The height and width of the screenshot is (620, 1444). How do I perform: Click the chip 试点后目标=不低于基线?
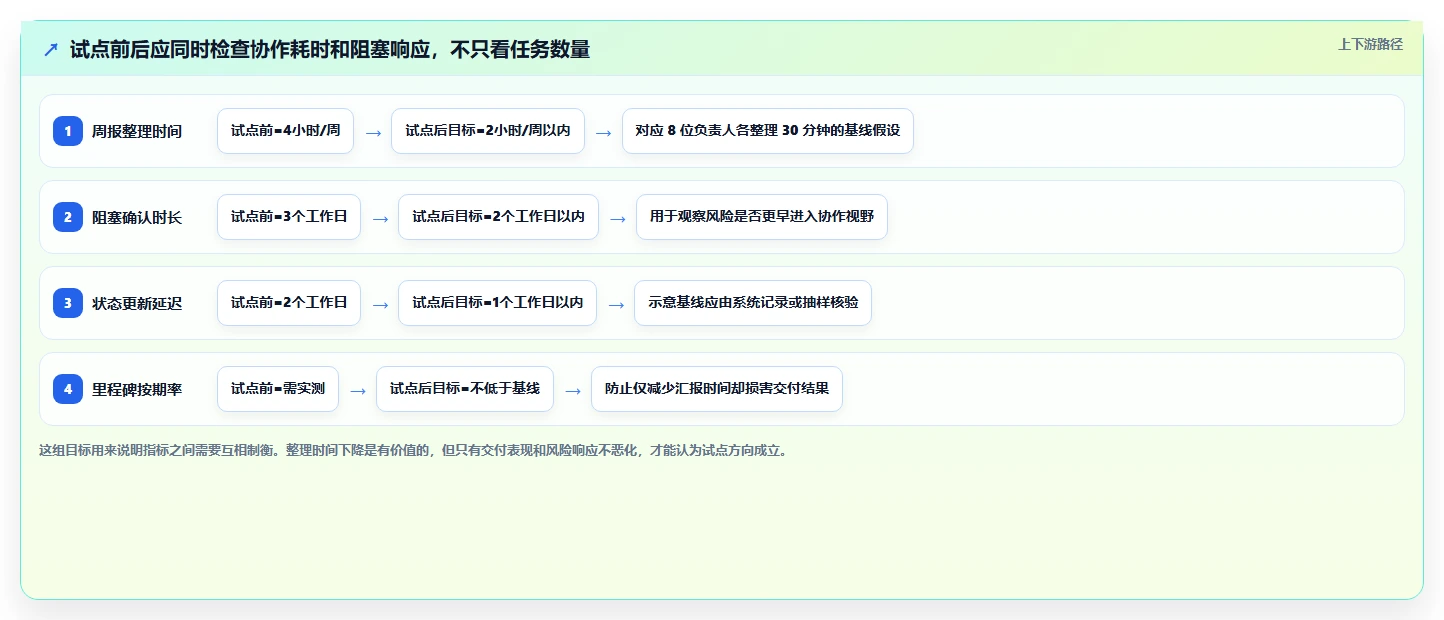pyautogui.click(x=464, y=389)
